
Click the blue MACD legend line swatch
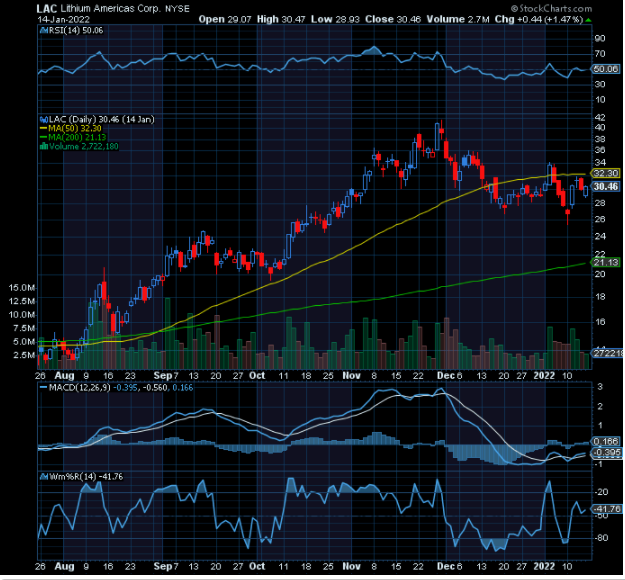click(43, 387)
